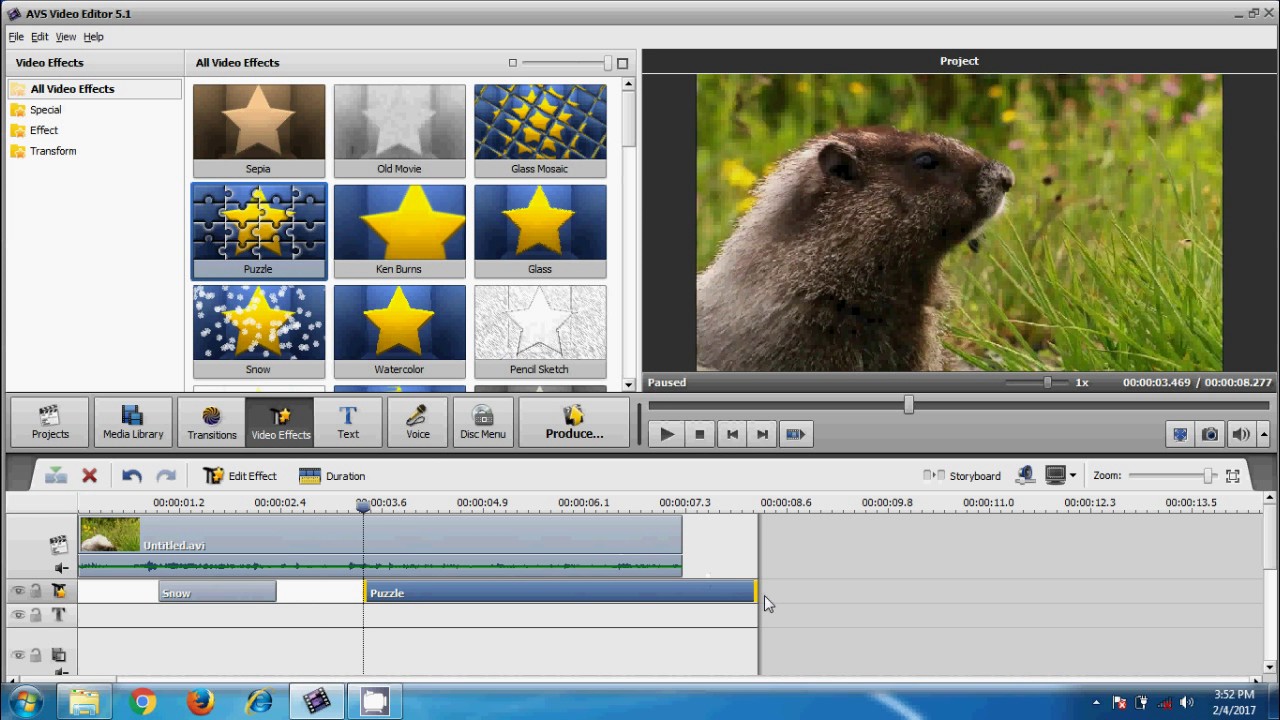Click the Edit Effect button
Viewport: 1280px width, 720px height.
tap(240, 476)
